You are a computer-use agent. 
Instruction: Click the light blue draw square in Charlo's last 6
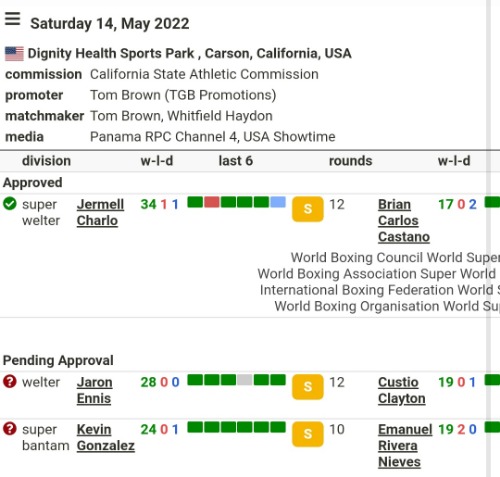click(x=278, y=202)
